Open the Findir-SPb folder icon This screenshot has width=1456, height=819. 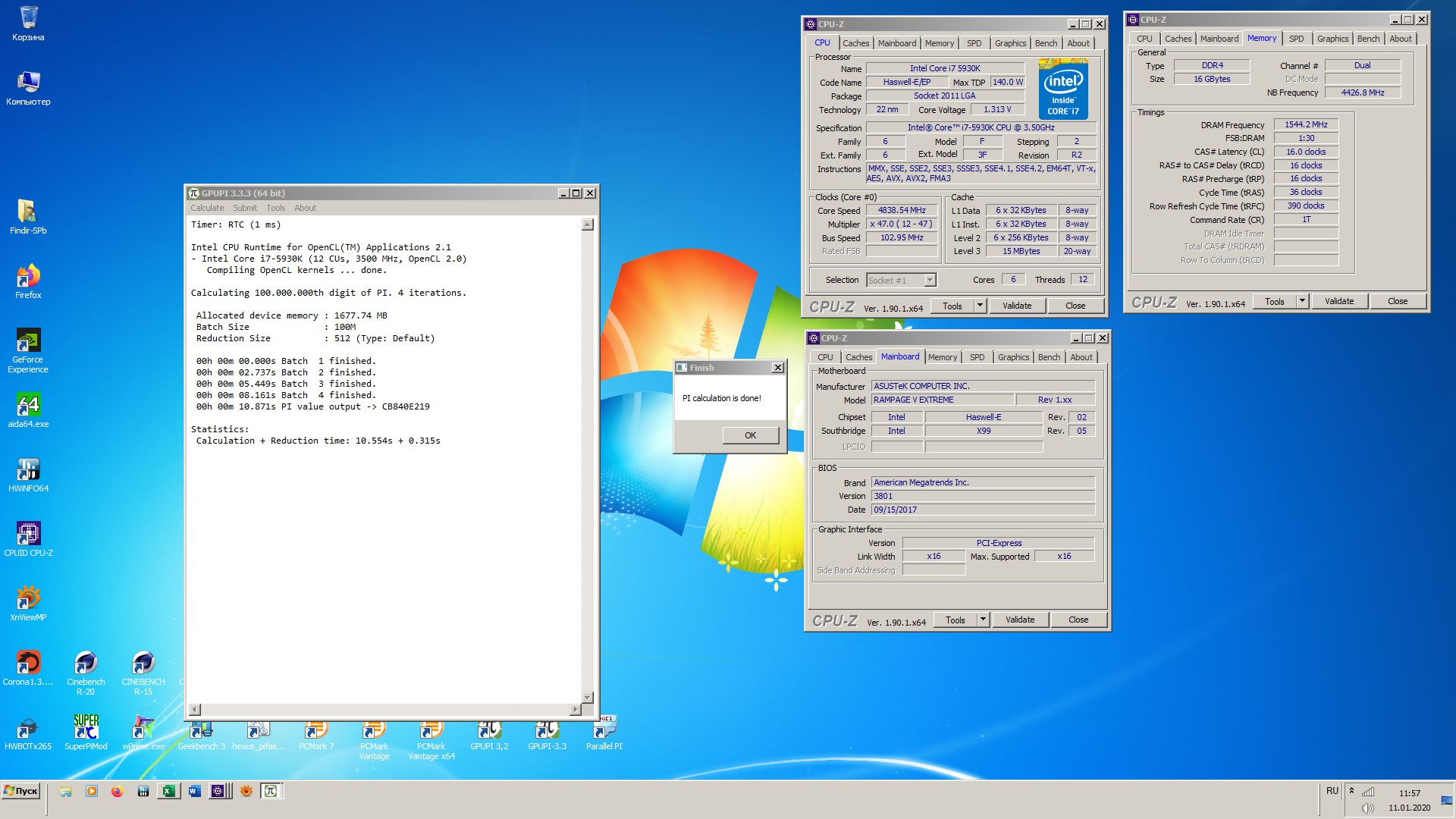28,217
